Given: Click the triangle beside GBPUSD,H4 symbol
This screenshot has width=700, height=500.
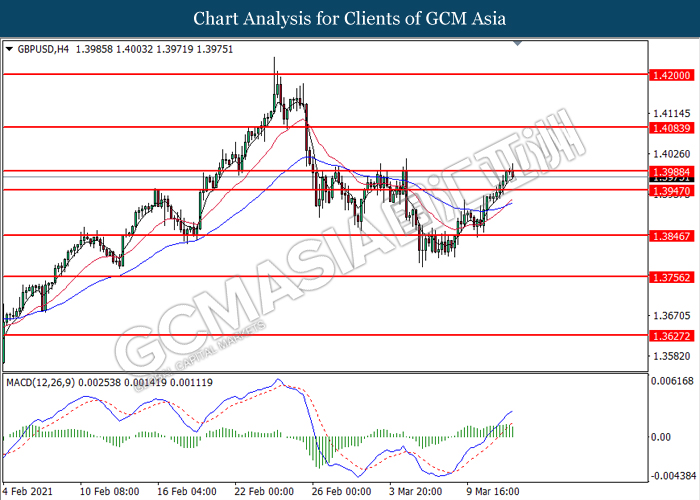Looking at the screenshot, I should (x=9, y=49).
